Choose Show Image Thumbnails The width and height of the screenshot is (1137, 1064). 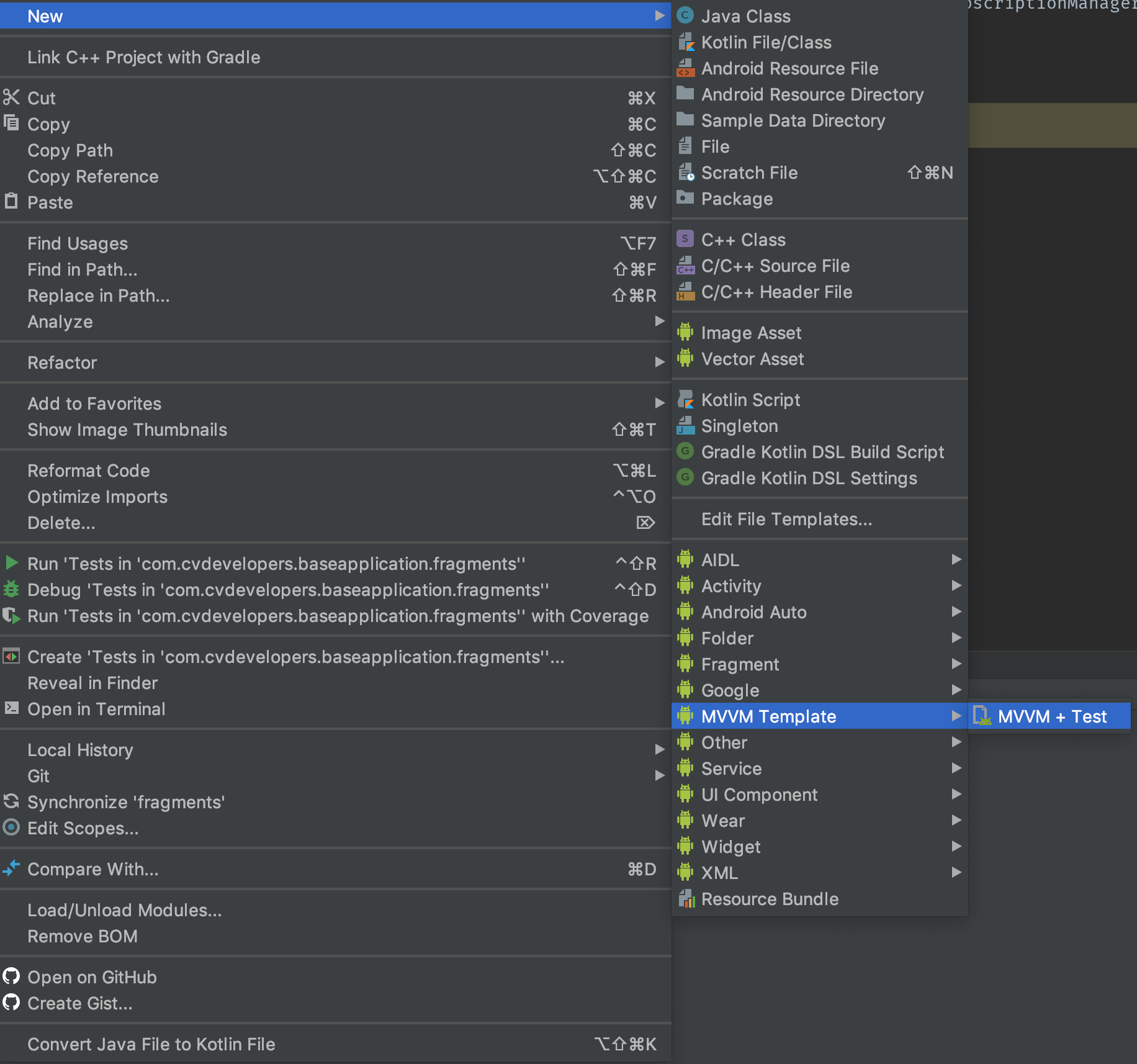click(x=335, y=430)
